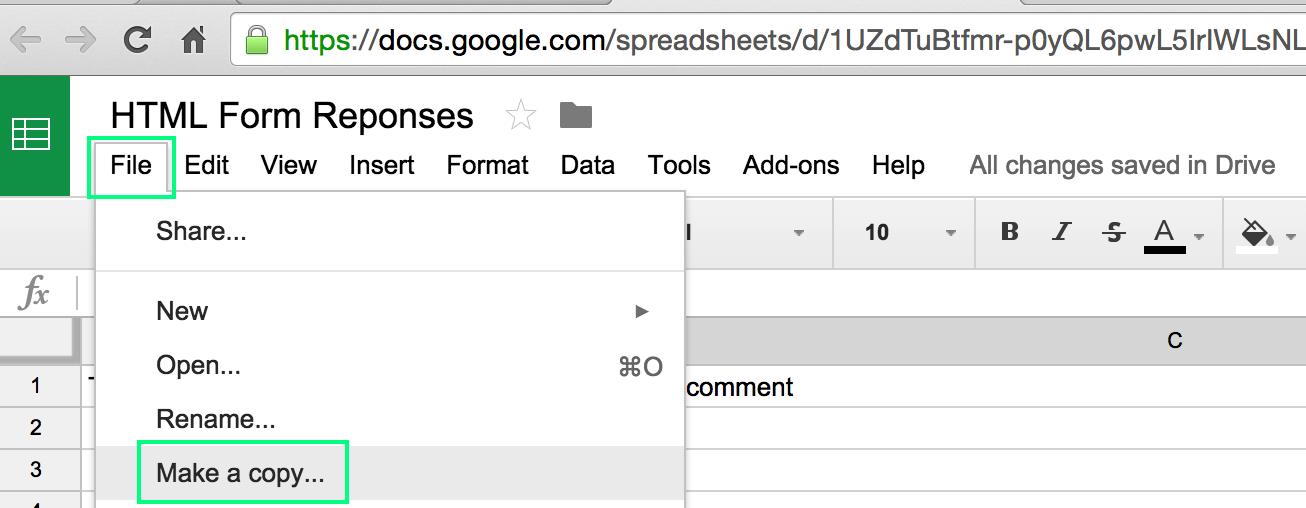Click the document title HTML Form Reponses

click(x=292, y=116)
